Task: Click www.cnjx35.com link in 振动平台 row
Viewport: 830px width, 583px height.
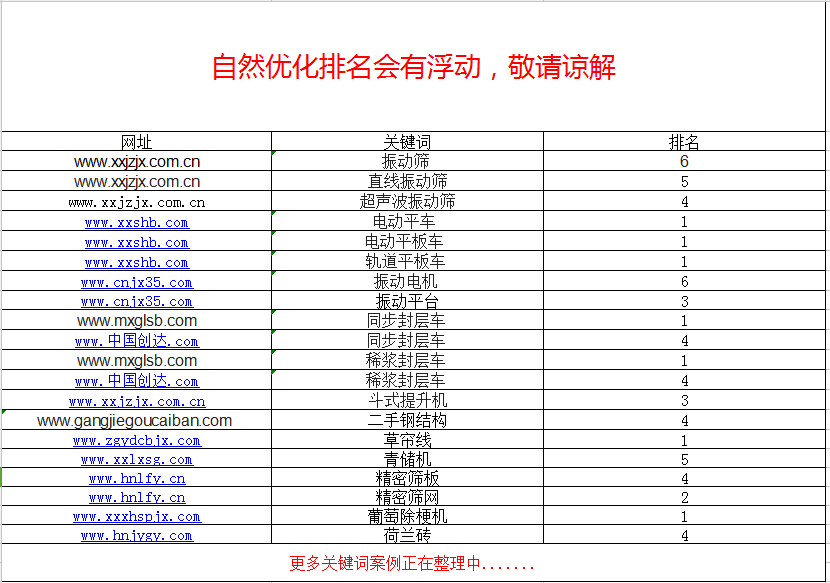Action: (136, 302)
